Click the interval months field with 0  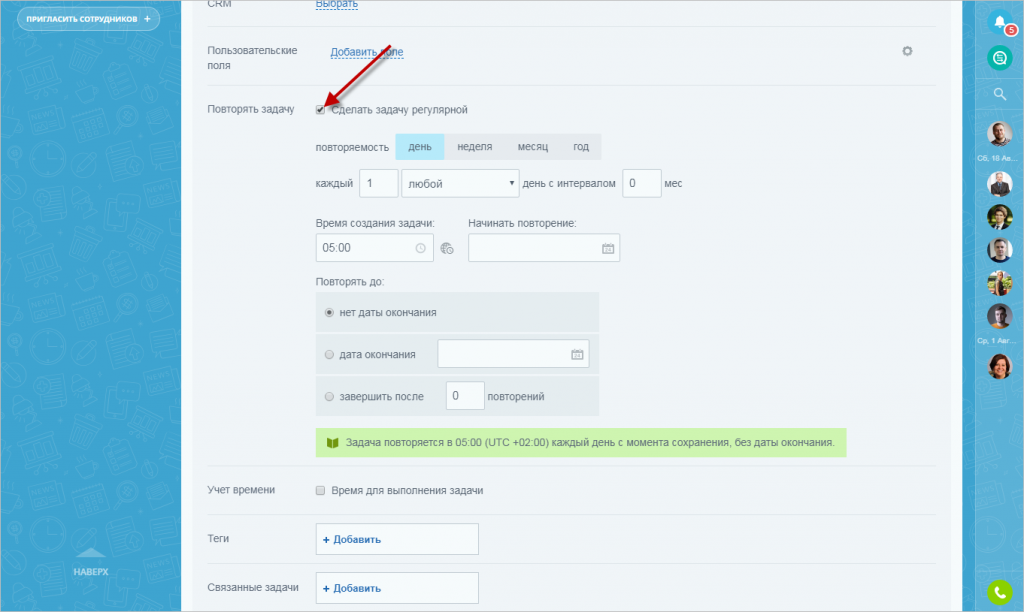[642, 184]
